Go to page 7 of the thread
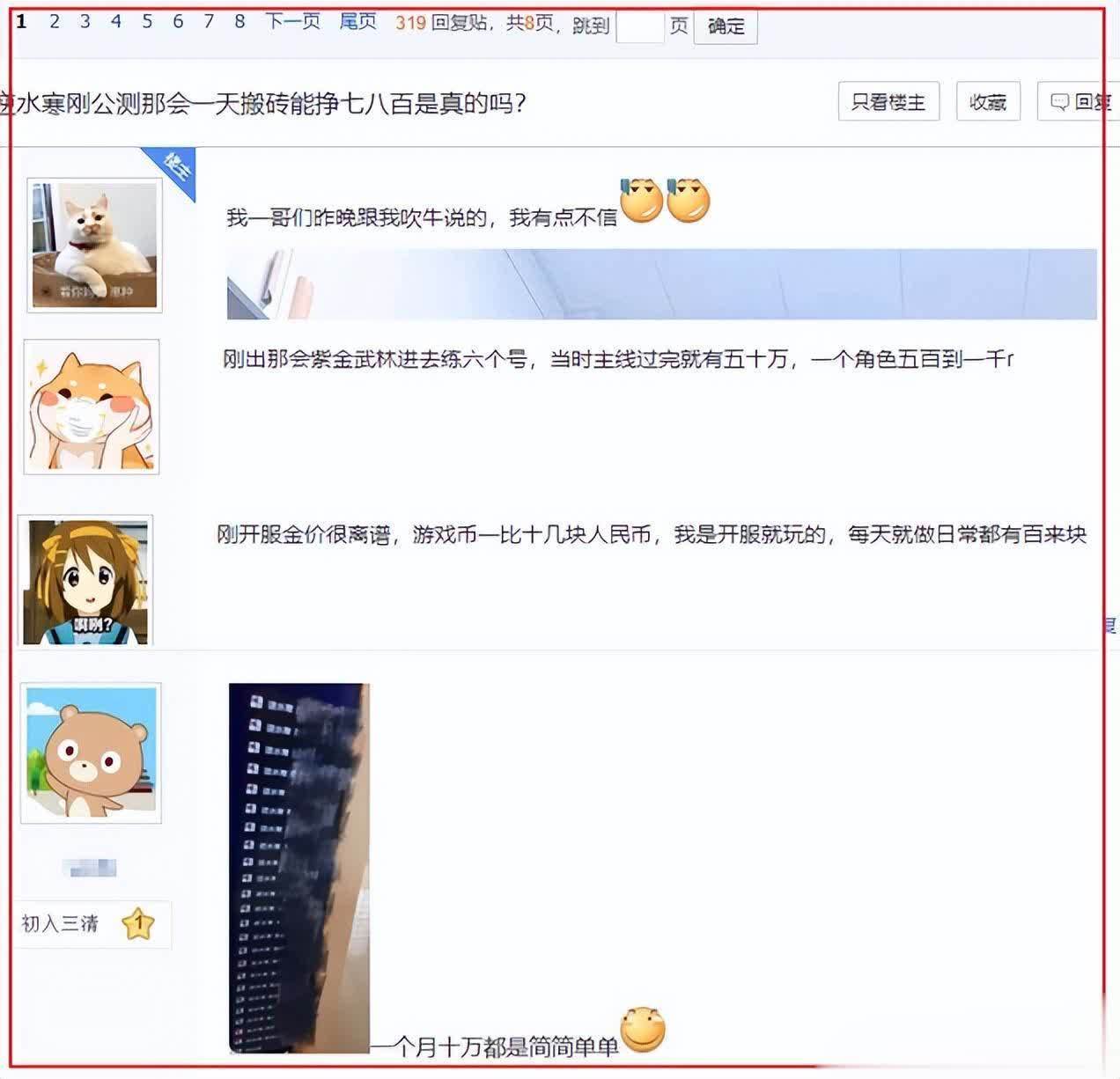Screen dimensions: 1120x1079 pyautogui.click(x=209, y=22)
